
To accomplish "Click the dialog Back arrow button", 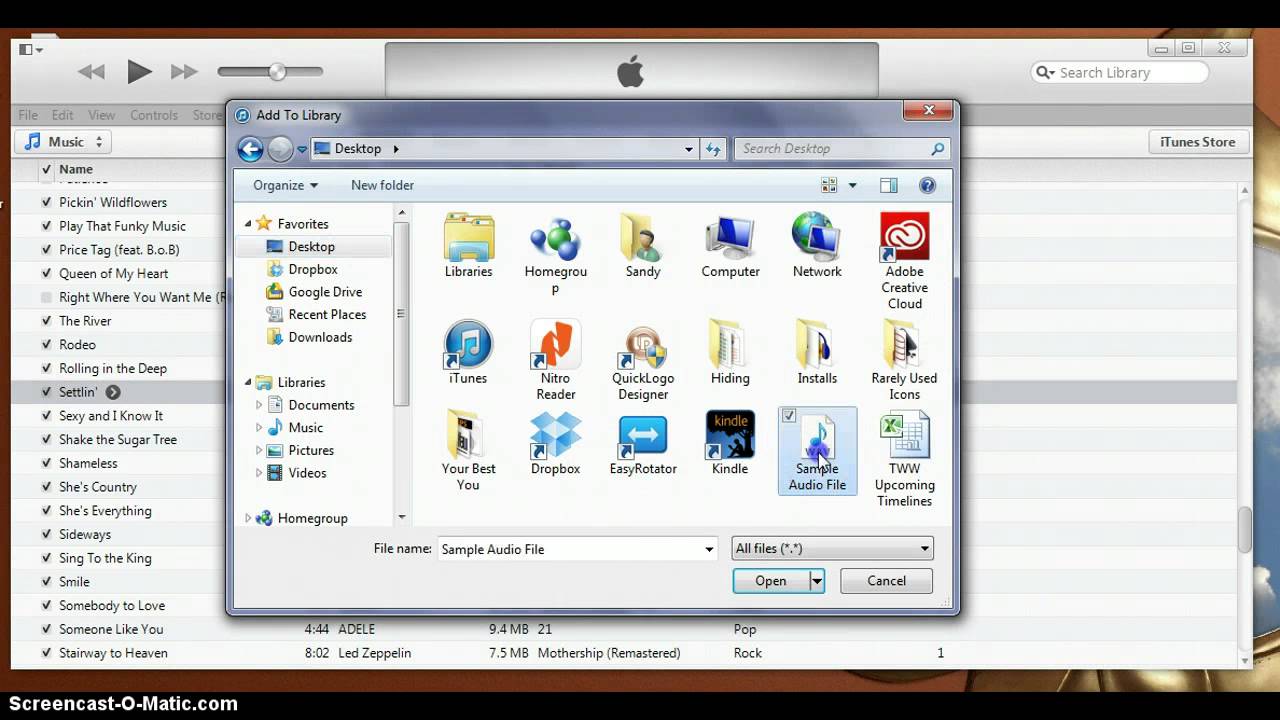I will point(250,149).
